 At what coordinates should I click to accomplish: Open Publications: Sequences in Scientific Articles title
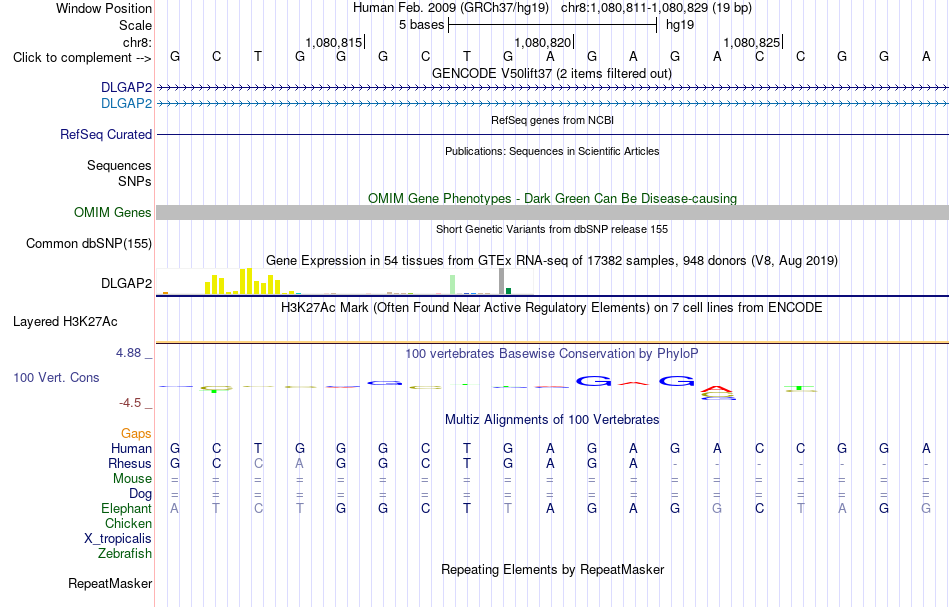pyautogui.click(x=552, y=151)
